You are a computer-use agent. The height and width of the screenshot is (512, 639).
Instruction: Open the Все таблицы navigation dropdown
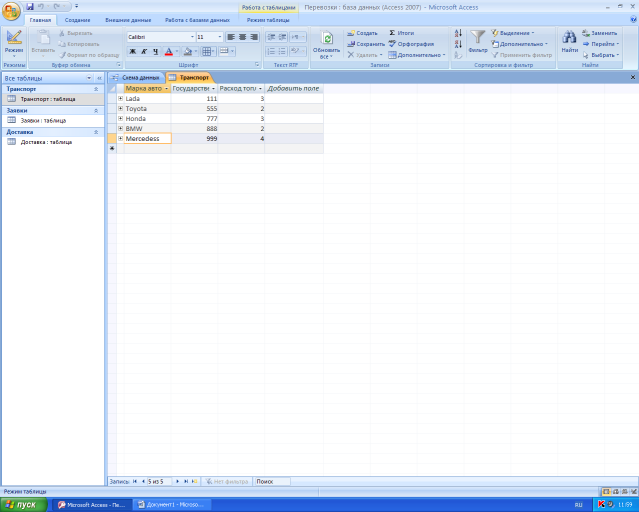(x=89, y=78)
